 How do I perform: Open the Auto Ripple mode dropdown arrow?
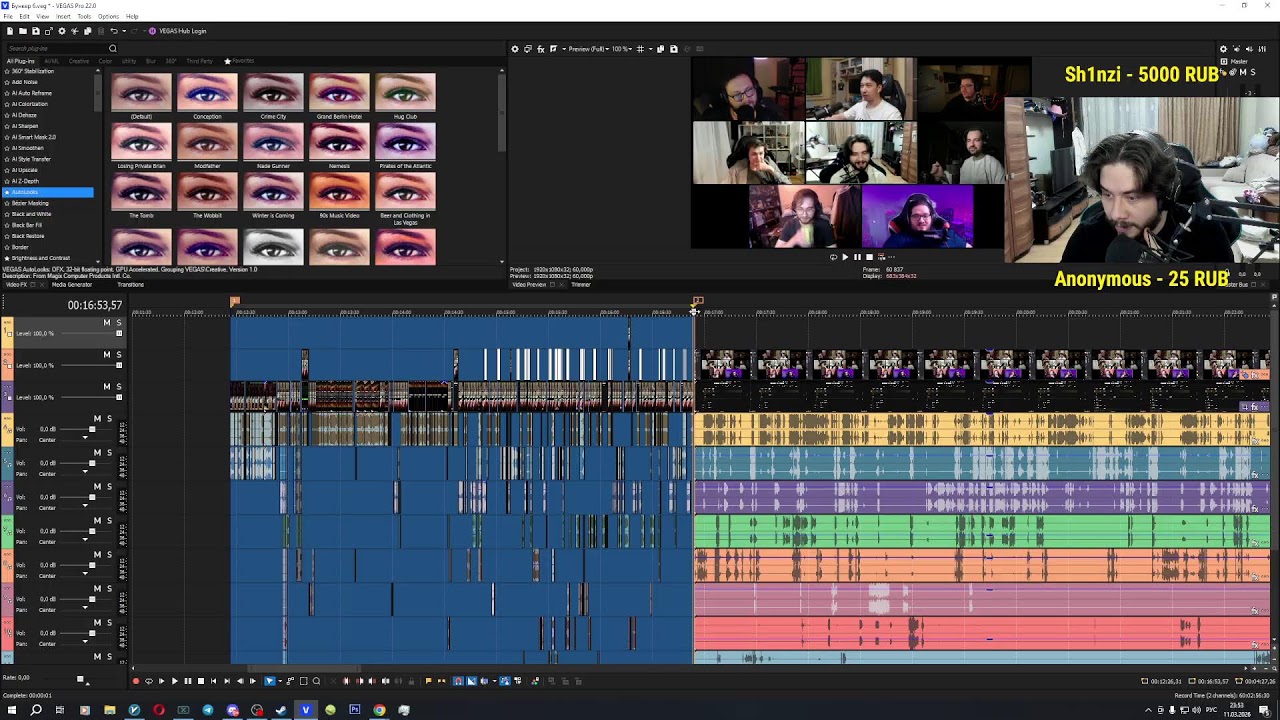[495, 681]
